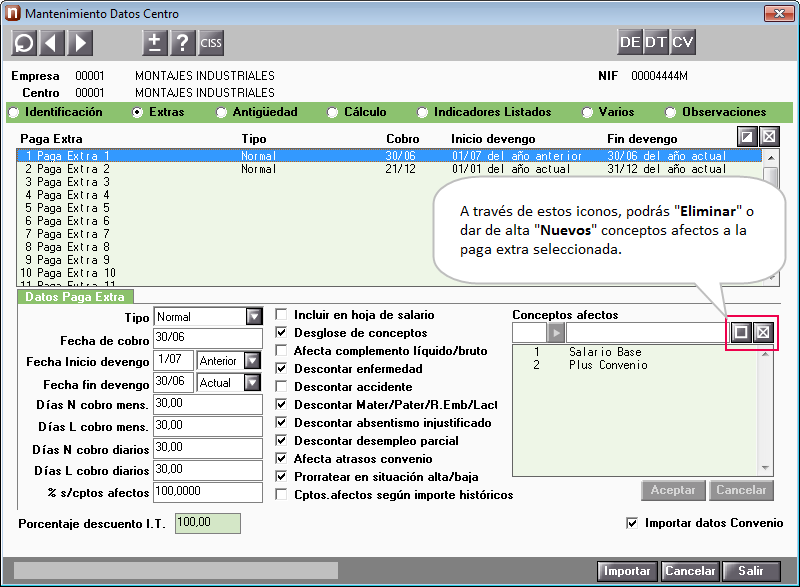
Task: Click edit icon above Paga Extra list
Action: pos(747,137)
